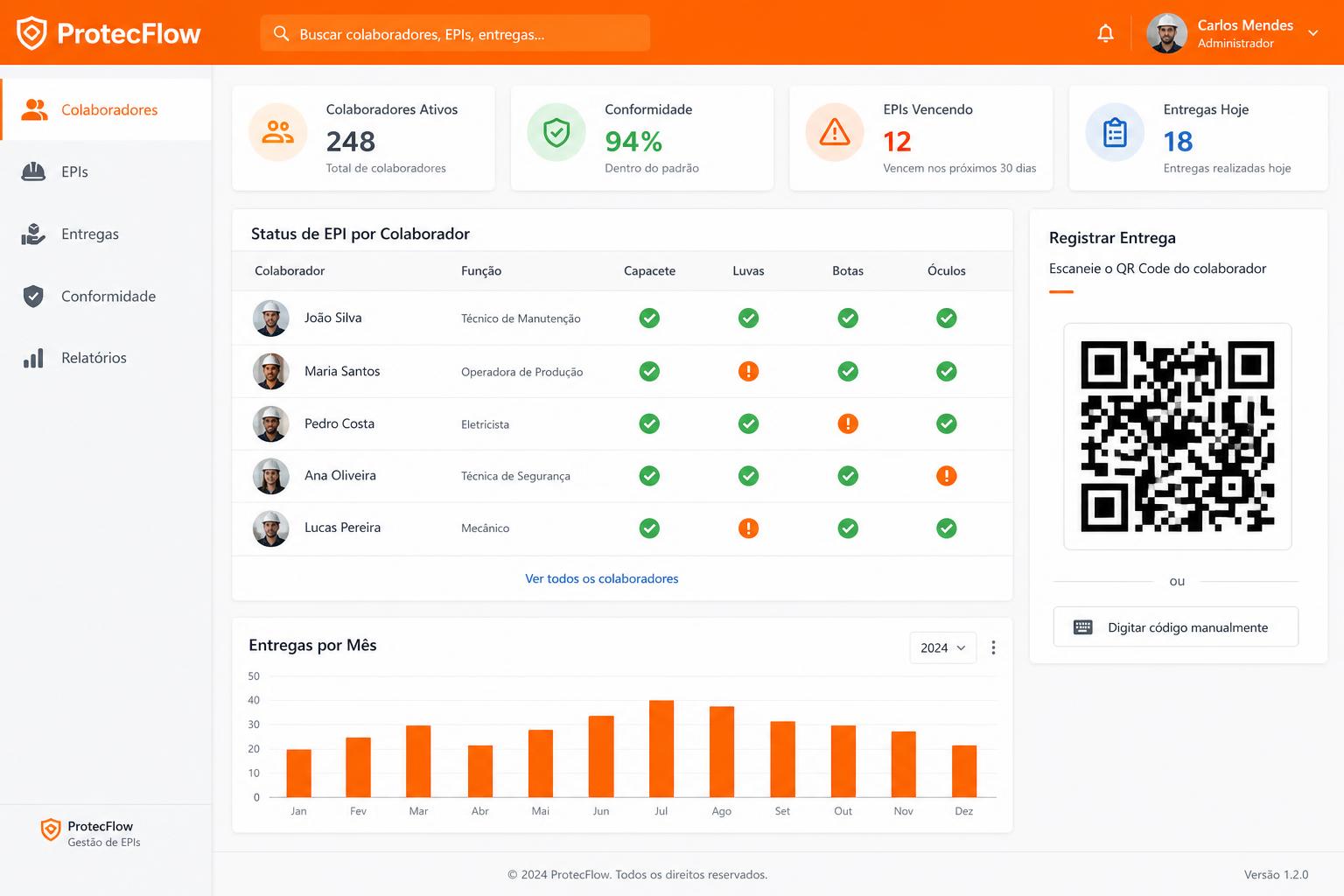Click João Silva's Óculos check icon
Image resolution: width=1344 pixels, height=896 pixels.
coord(947,318)
